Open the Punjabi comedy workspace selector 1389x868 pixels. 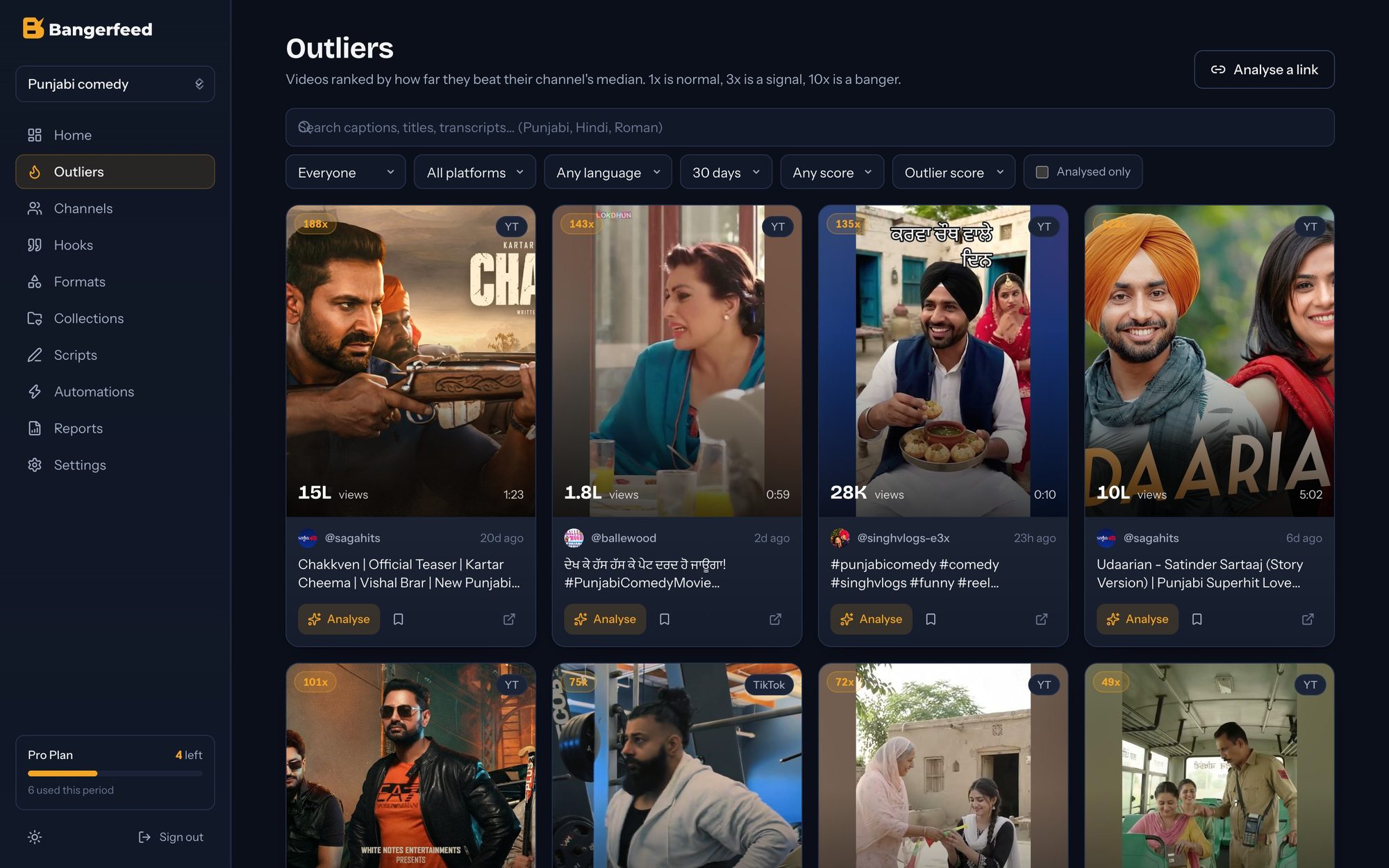[115, 84]
